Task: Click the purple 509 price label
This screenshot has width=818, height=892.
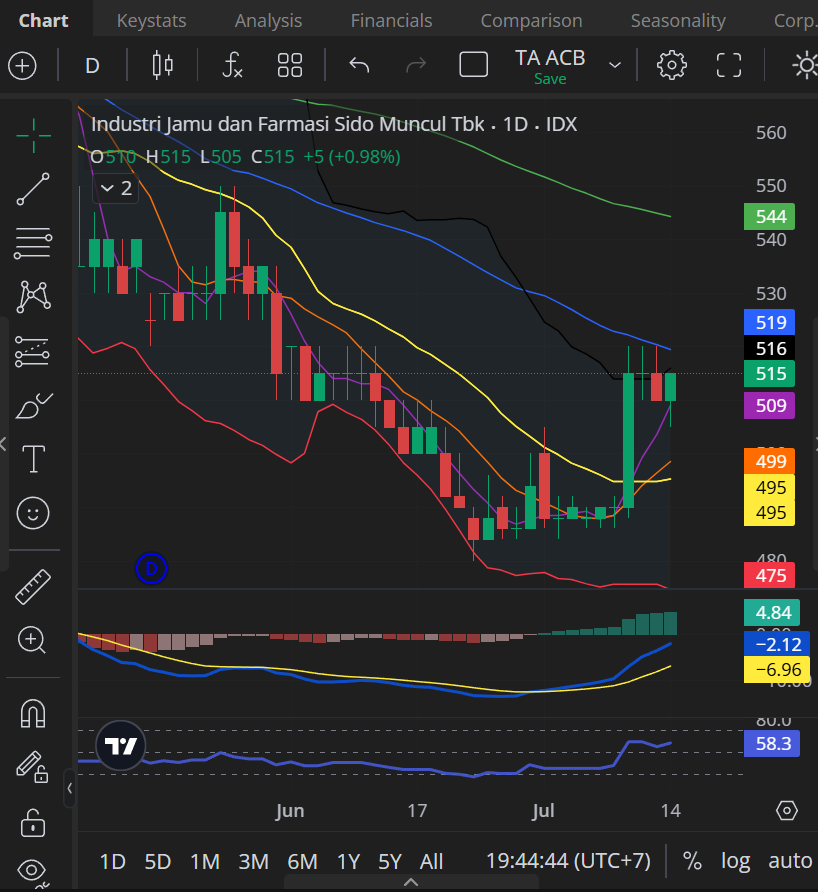Action: 770,406
